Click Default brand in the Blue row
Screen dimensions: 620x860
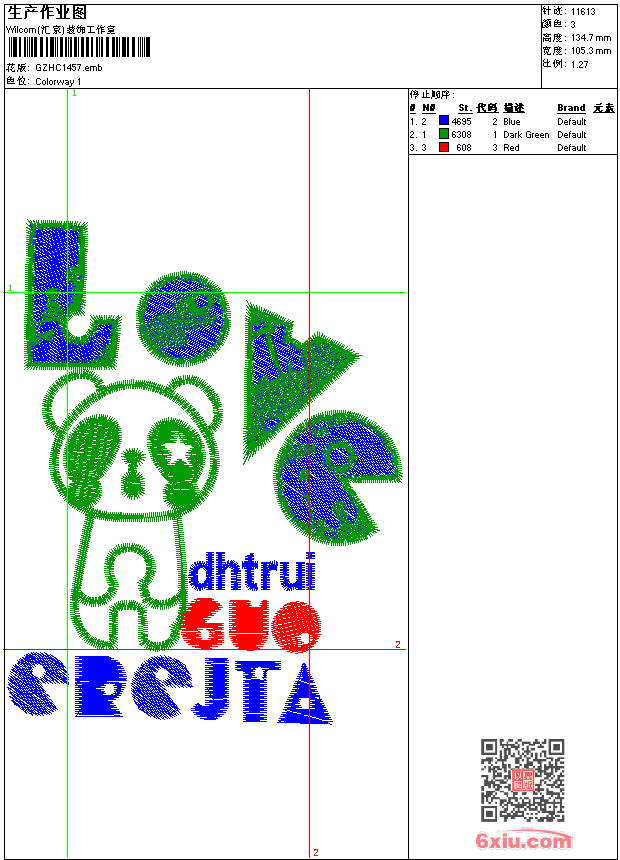coord(572,121)
